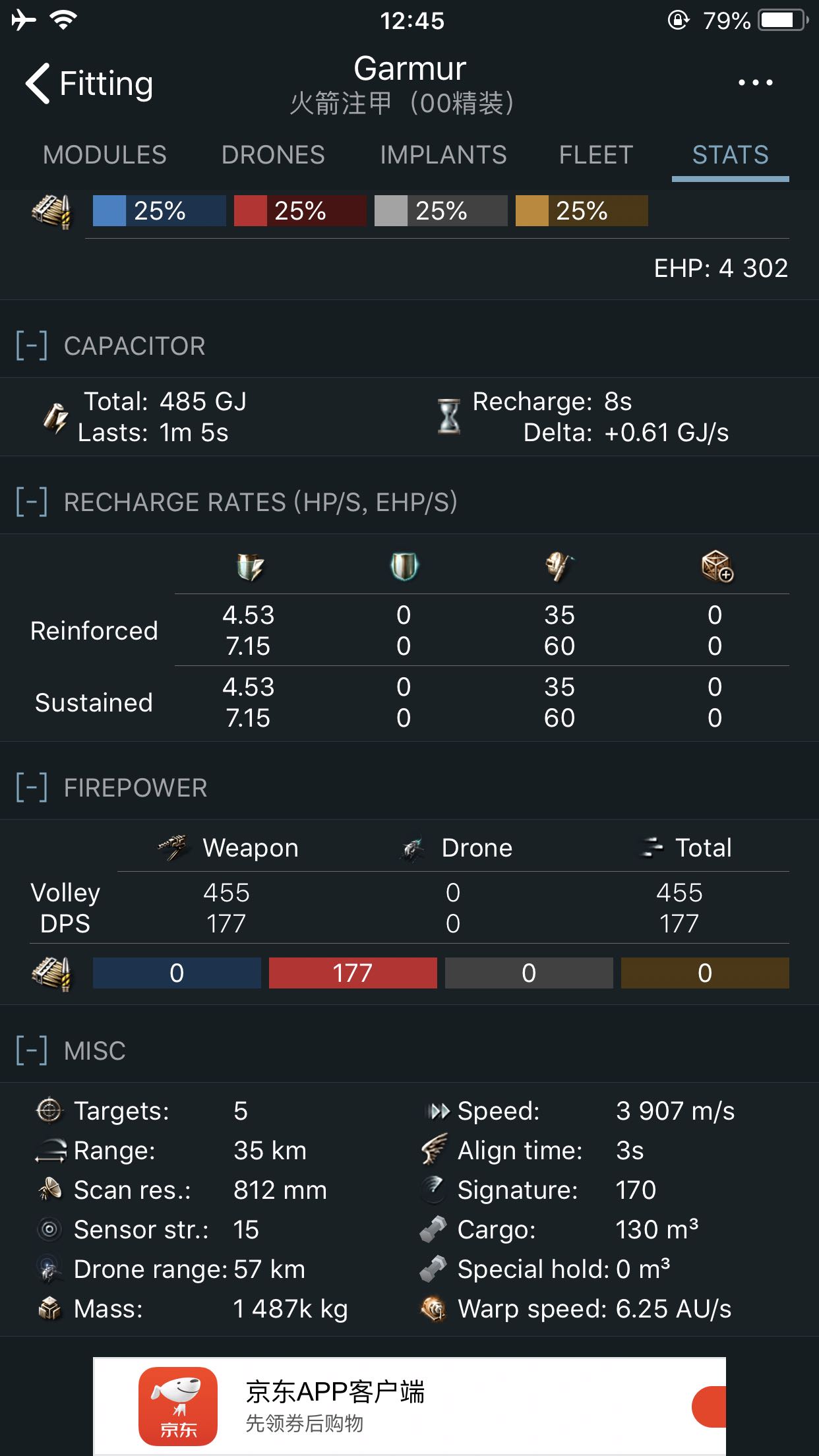Collapse the RECHARGE RATES section

32,502
